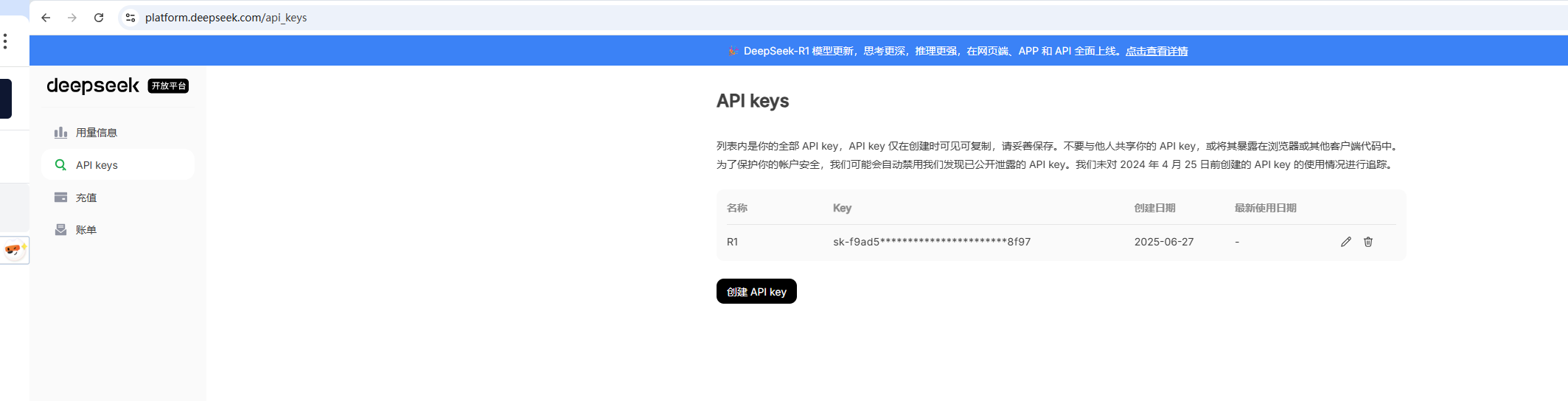
Task: Click the 2025-06-27 creation date
Action: (1164, 242)
